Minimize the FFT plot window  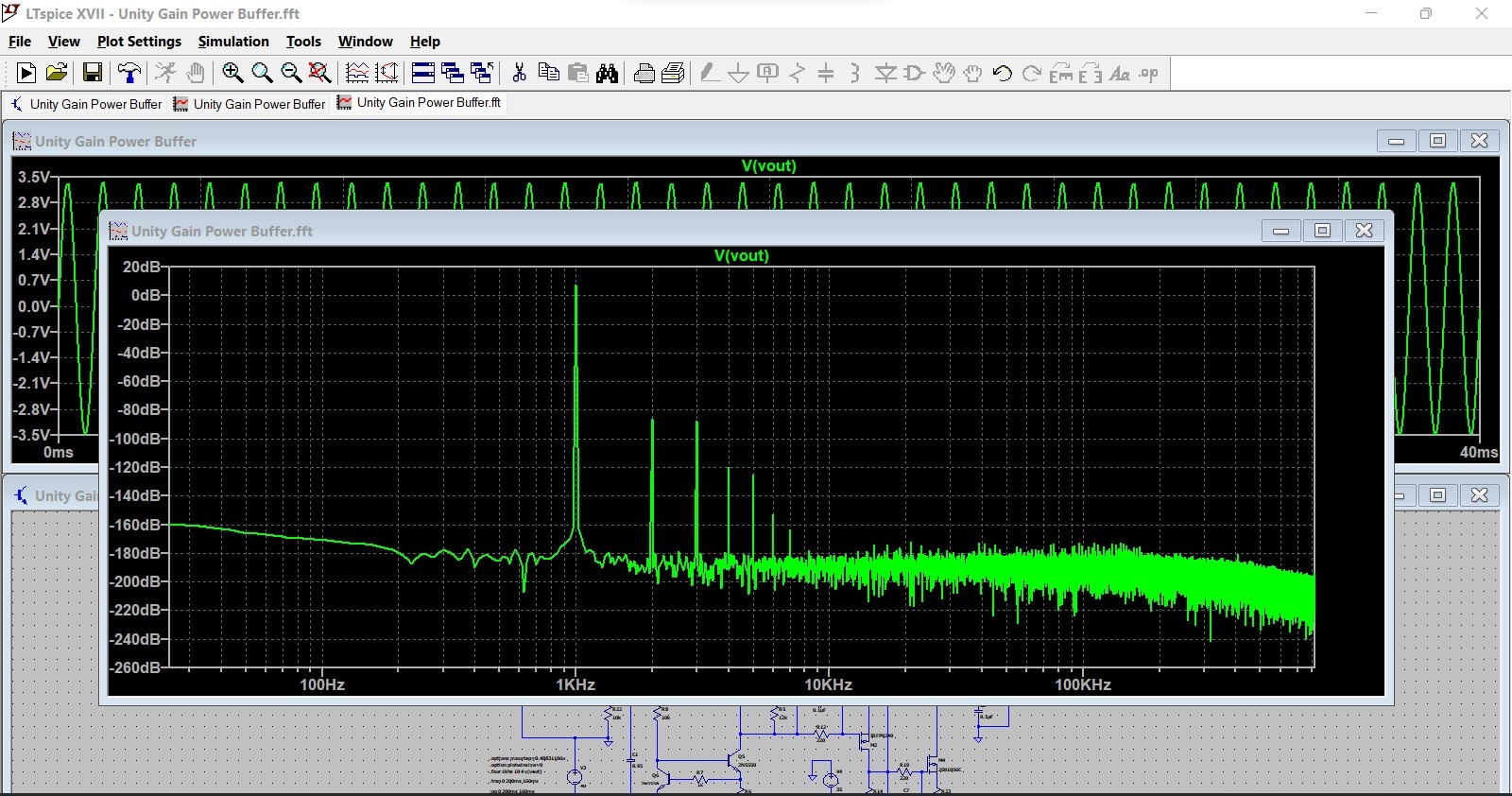coord(1281,230)
